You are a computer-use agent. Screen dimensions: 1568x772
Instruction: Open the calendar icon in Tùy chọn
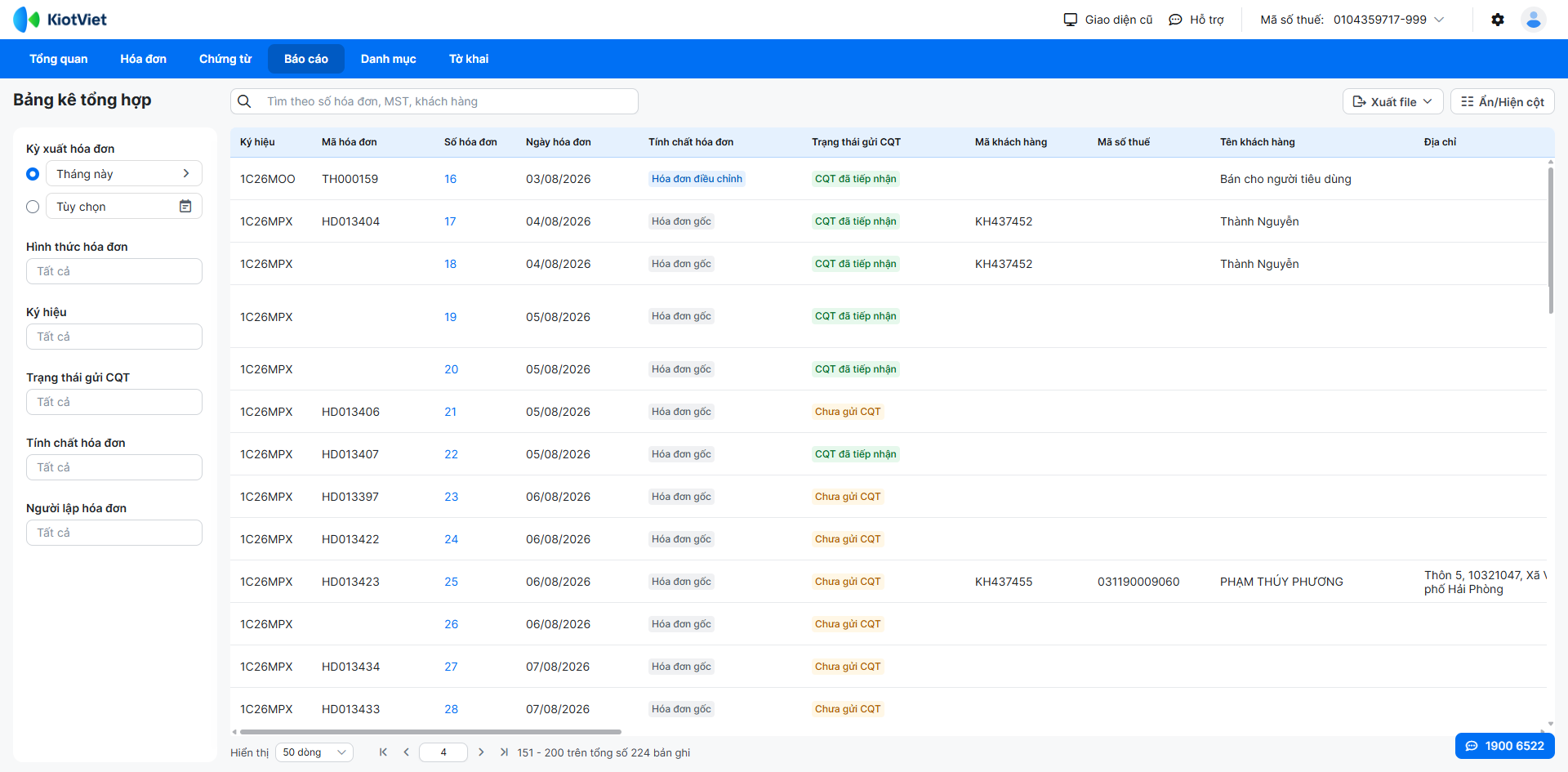[185, 207]
